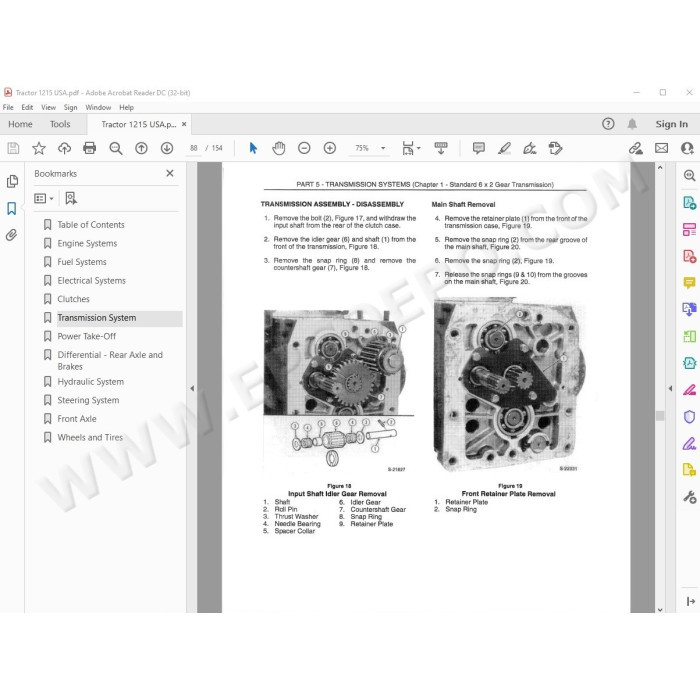Open the Window menu
Image resolution: width=700 pixels, height=700 pixels.
coord(98,108)
